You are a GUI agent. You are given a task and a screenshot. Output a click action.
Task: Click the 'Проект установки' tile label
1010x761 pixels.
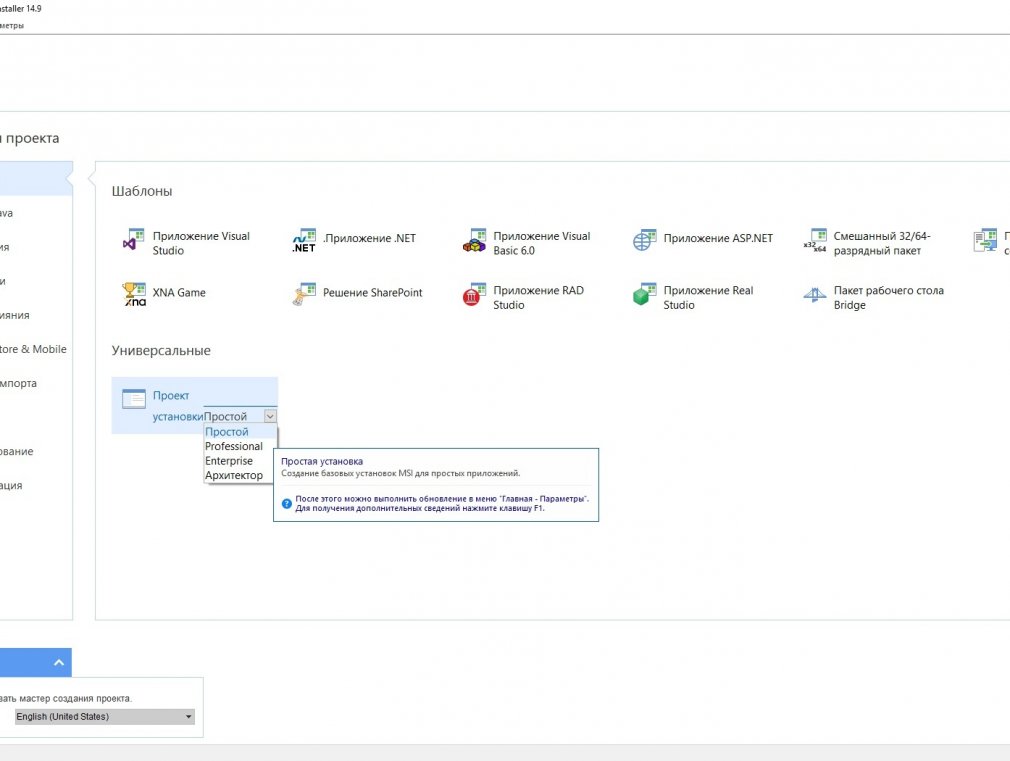tap(177, 406)
